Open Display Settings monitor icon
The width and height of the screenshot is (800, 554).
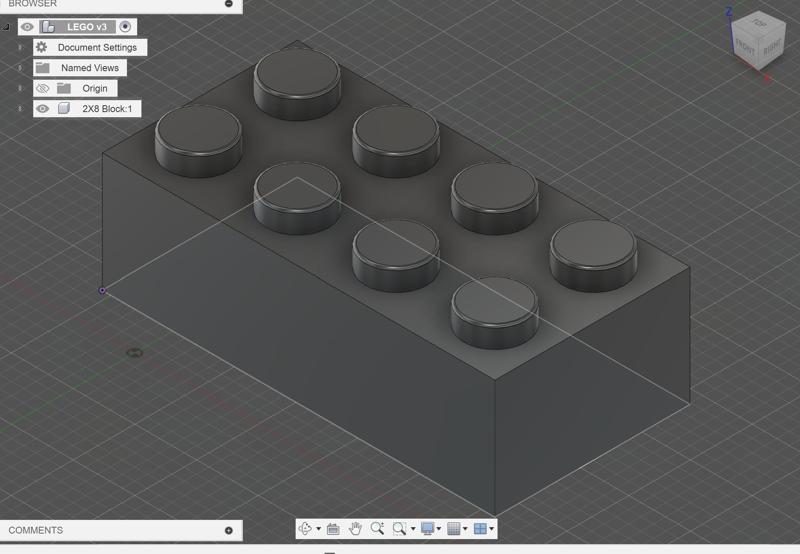tap(428, 528)
